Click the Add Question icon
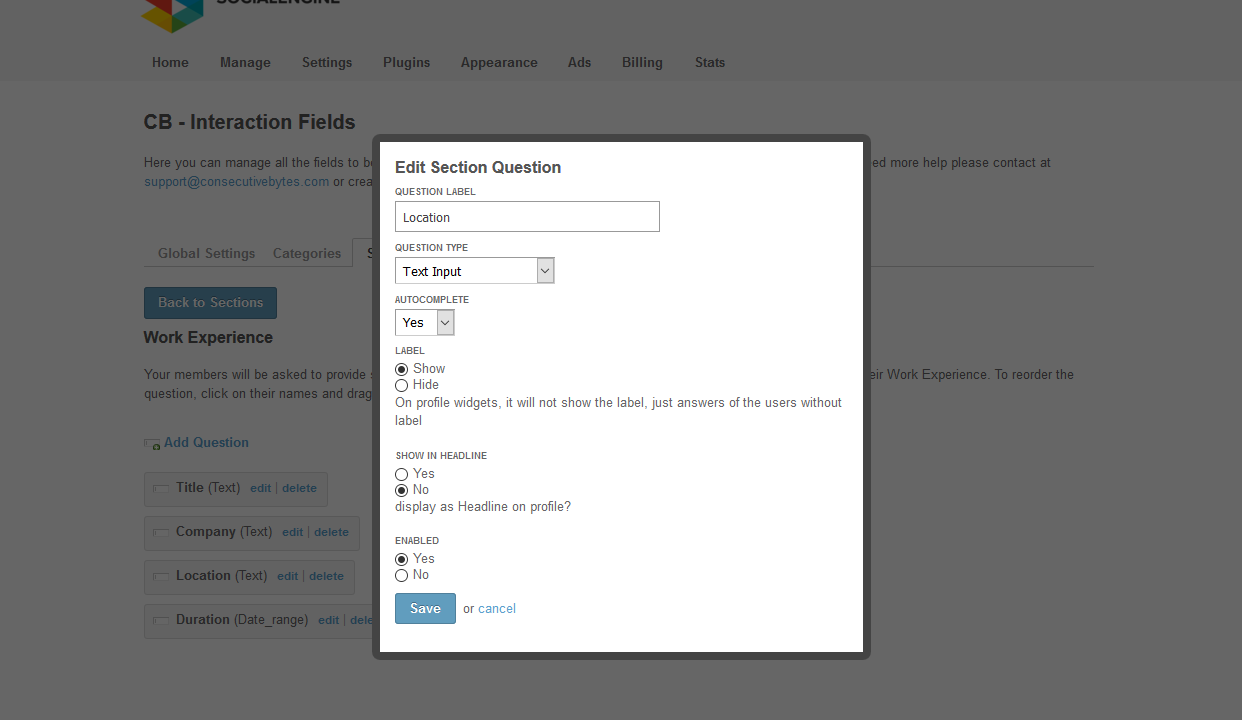 coord(152,443)
